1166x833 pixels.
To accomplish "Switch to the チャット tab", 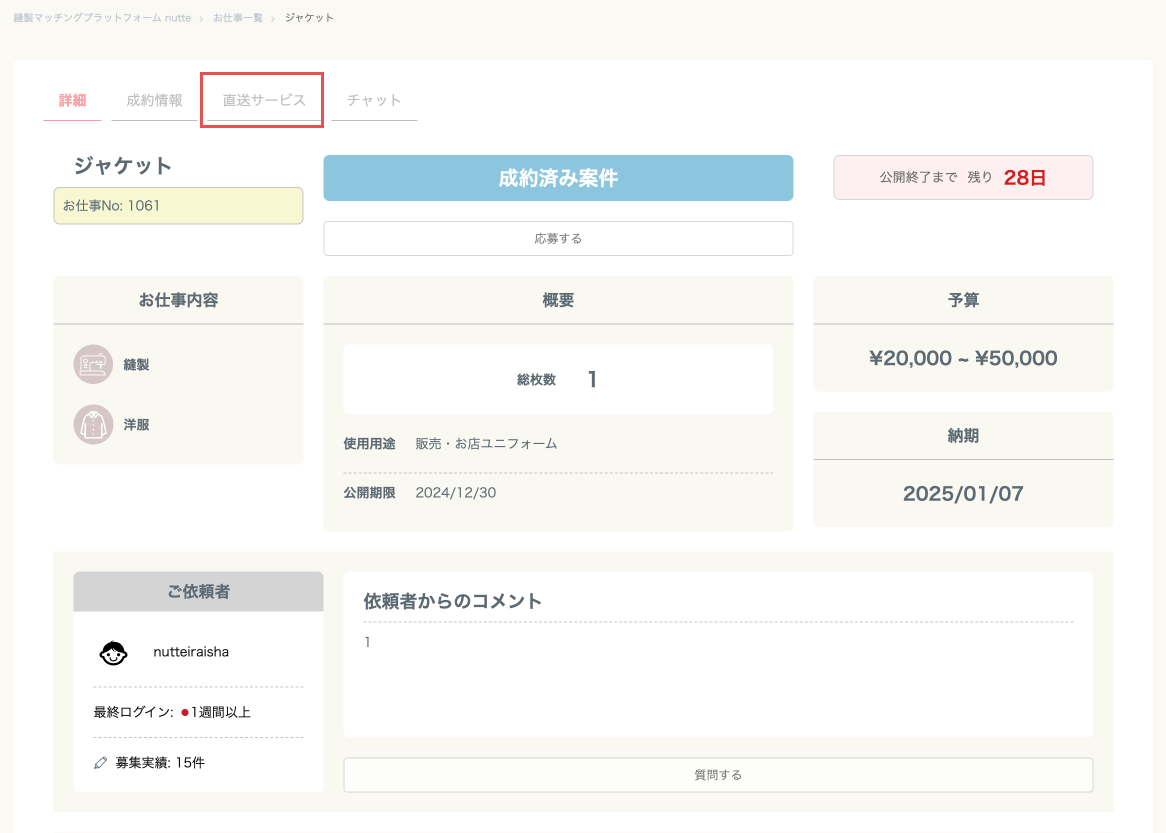I will pyautogui.click(x=374, y=100).
